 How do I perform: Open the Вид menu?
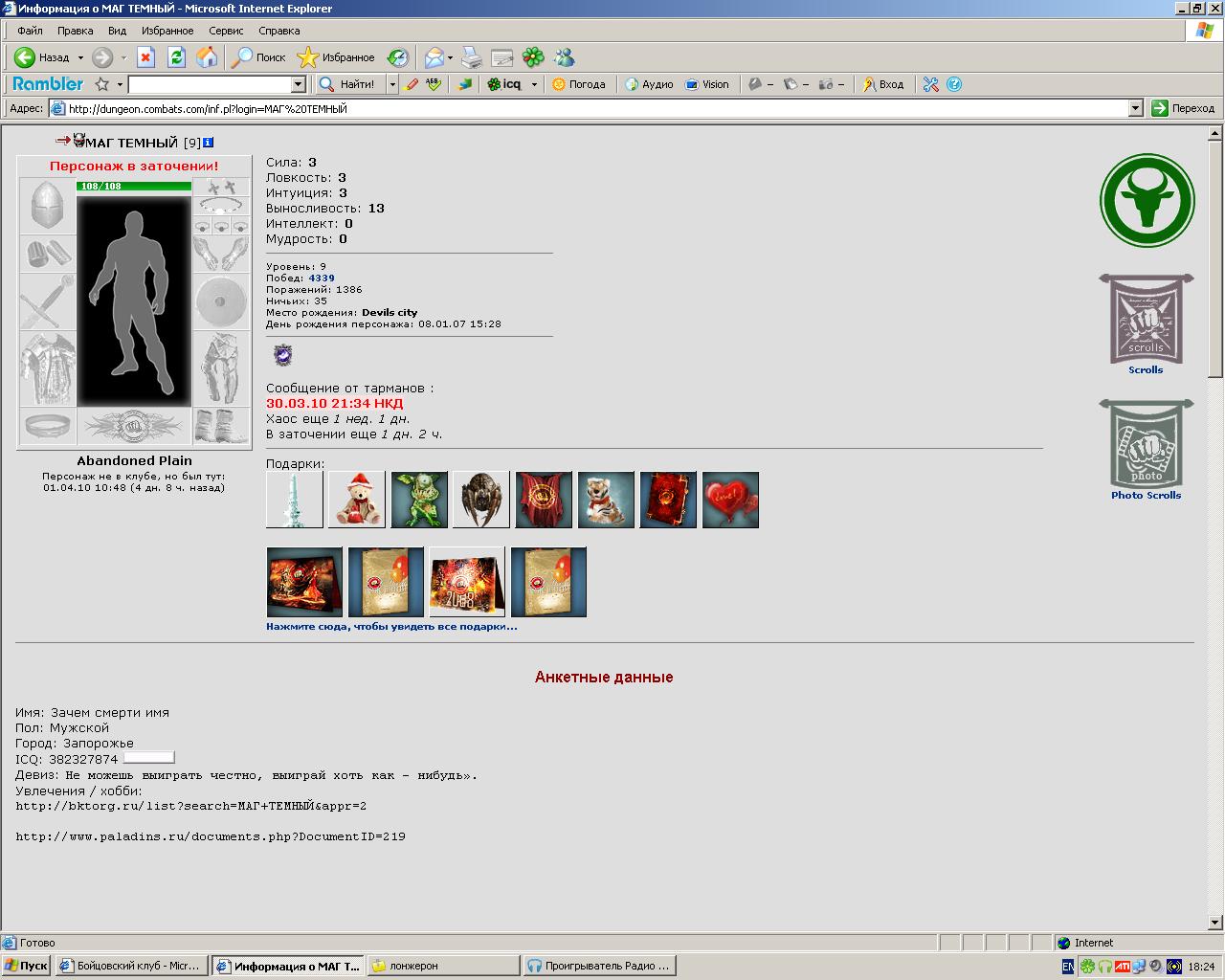[x=117, y=31]
